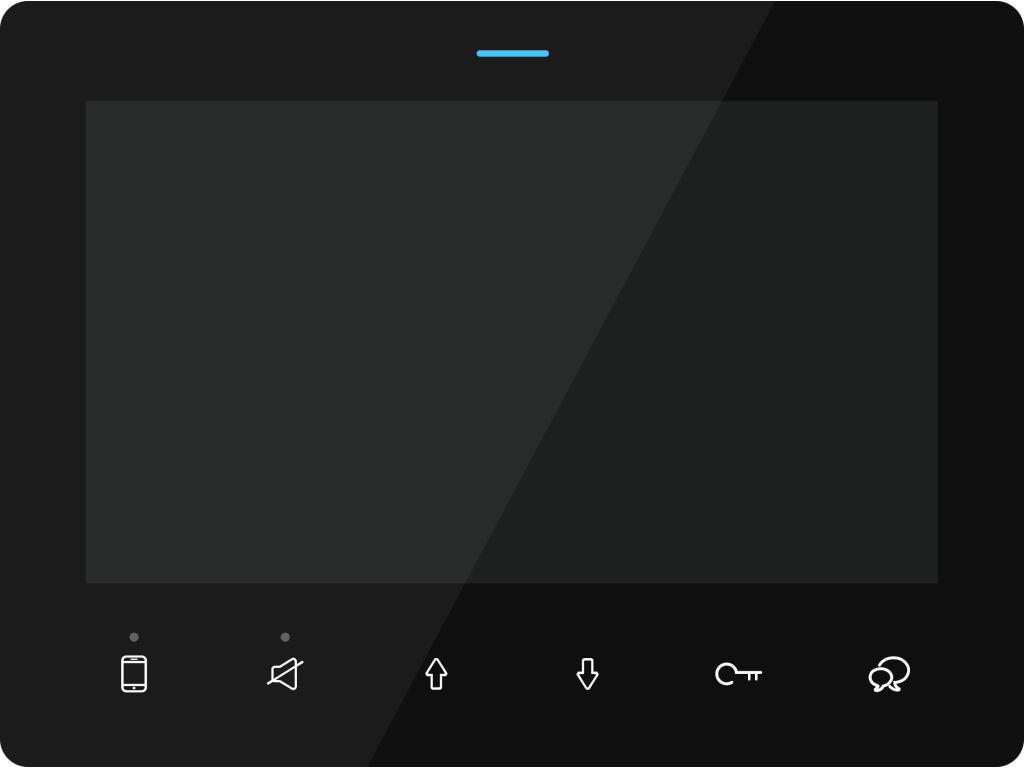Tap the crossed-out speaker mute icon

(285, 673)
